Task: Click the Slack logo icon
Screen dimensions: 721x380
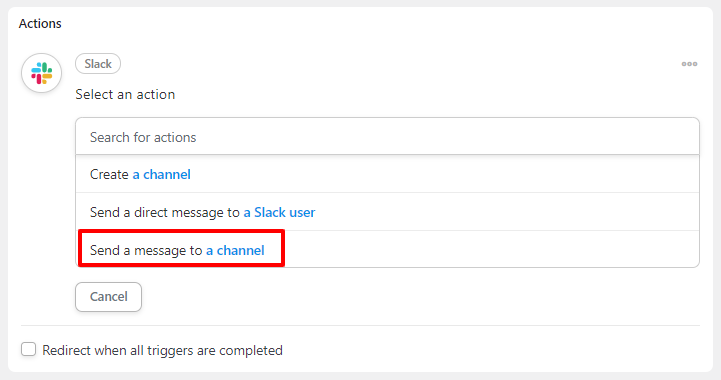Action: coord(41,73)
